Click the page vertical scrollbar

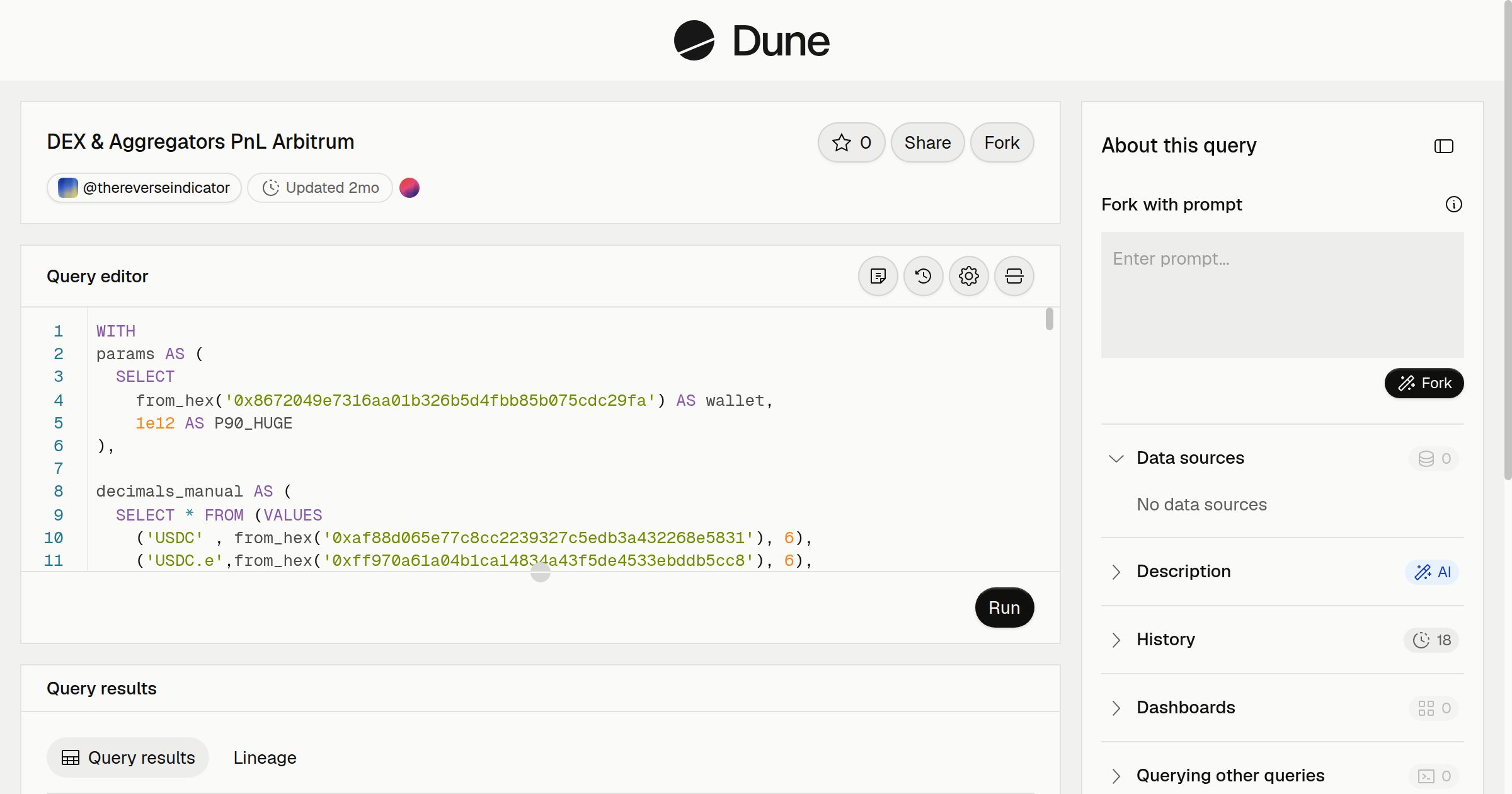tap(1508, 239)
